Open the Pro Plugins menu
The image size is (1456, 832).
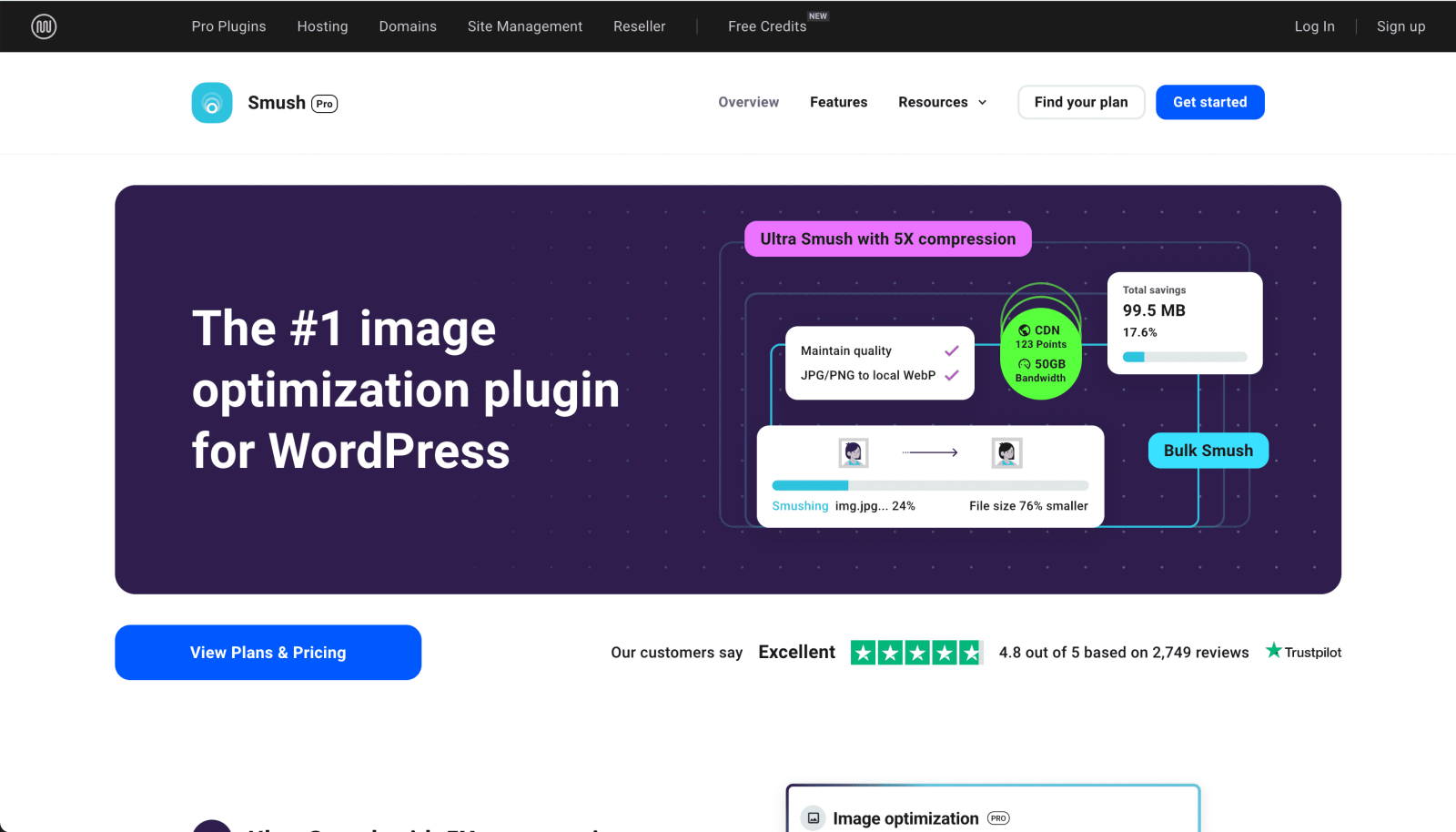pyautogui.click(x=228, y=26)
